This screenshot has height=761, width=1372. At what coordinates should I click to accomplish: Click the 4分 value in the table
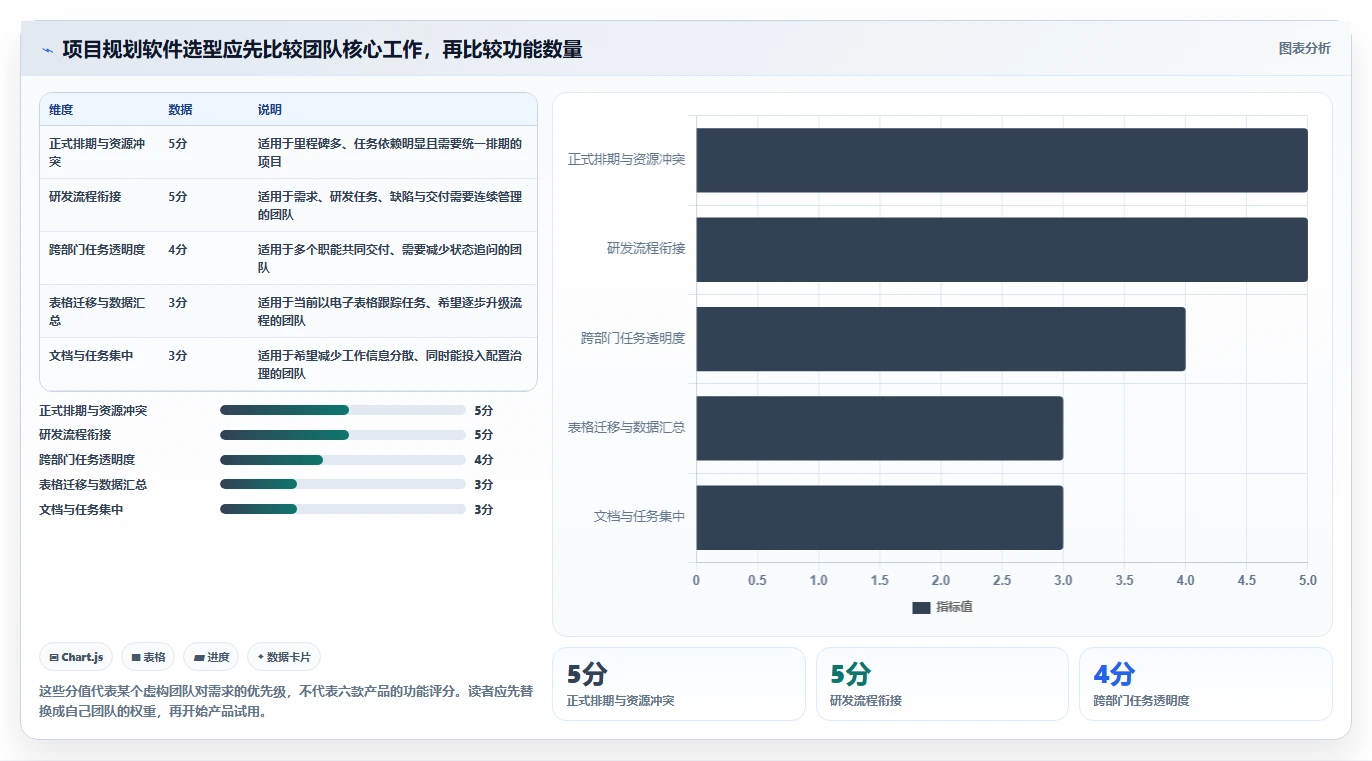coord(178,250)
